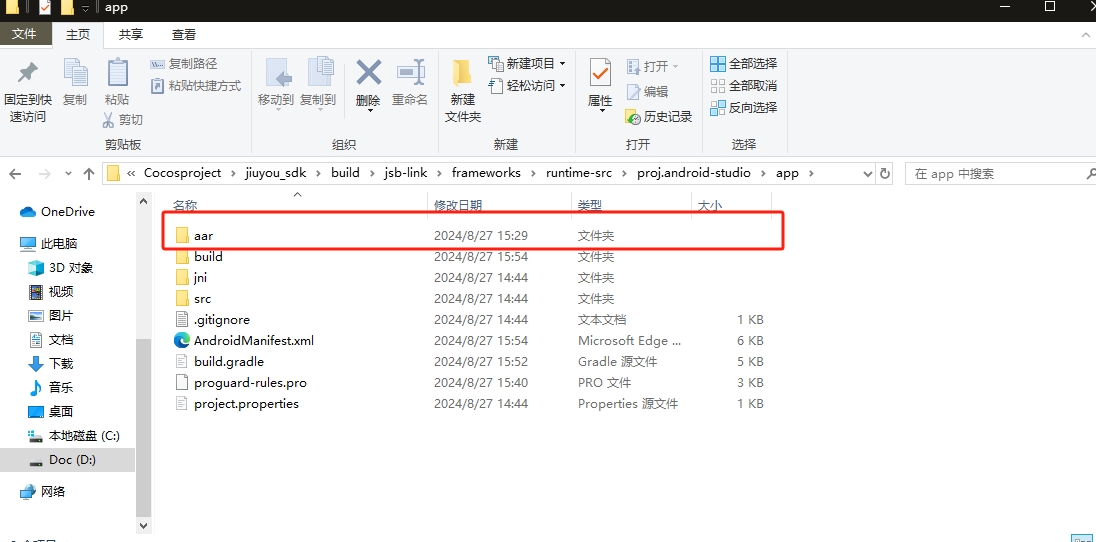The image size is (1096, 542).
Task: Select the build.gradle file
Action: click(229, 362)
